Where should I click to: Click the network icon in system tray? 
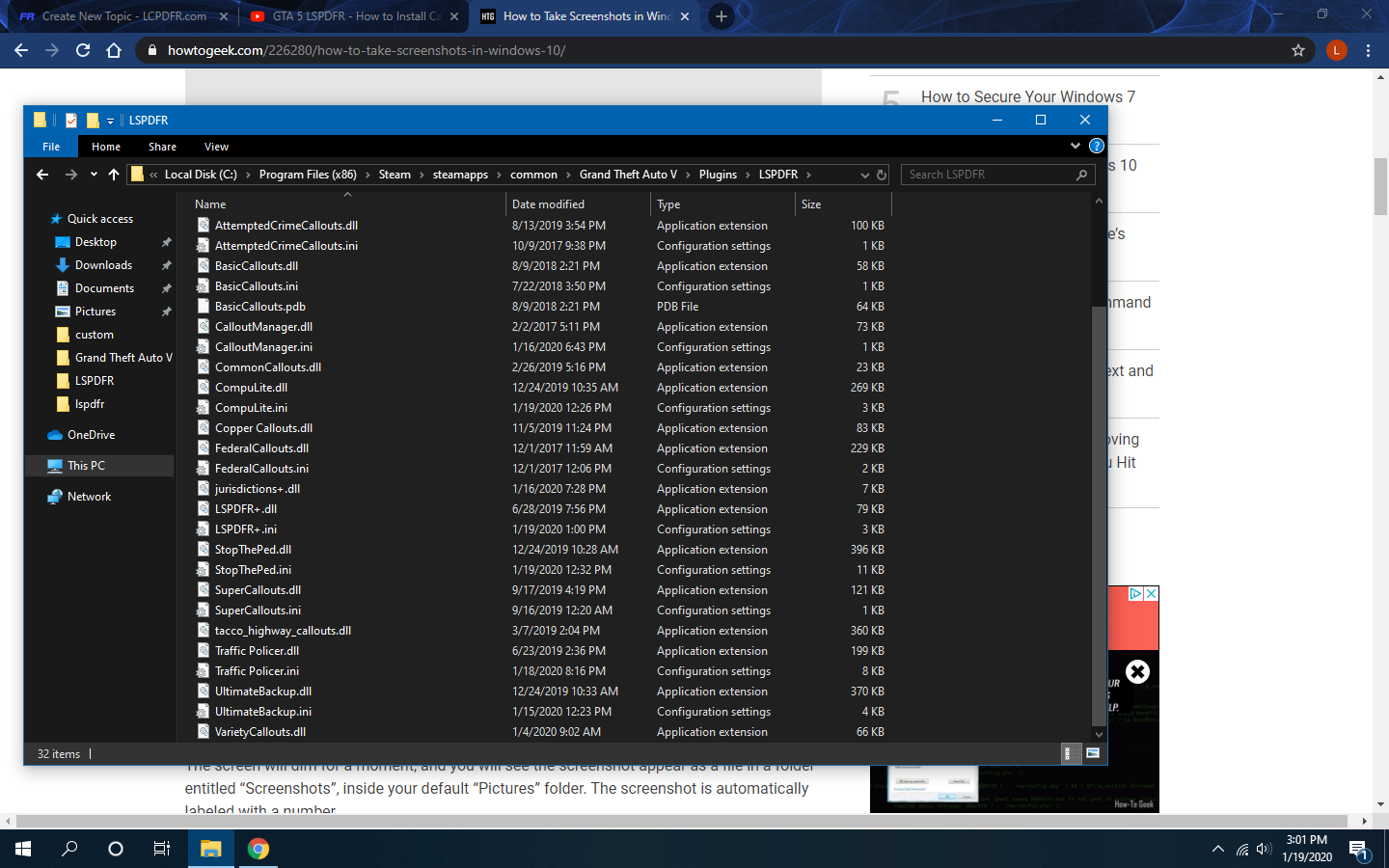pyautogui.click(x=1241, y=849)
